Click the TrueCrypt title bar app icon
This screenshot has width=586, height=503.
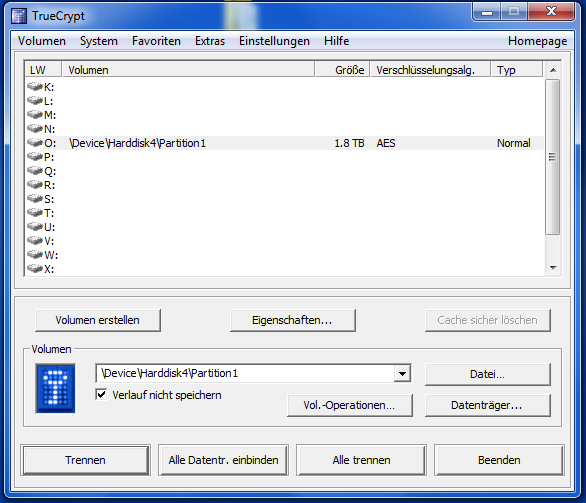pos(19,16)
